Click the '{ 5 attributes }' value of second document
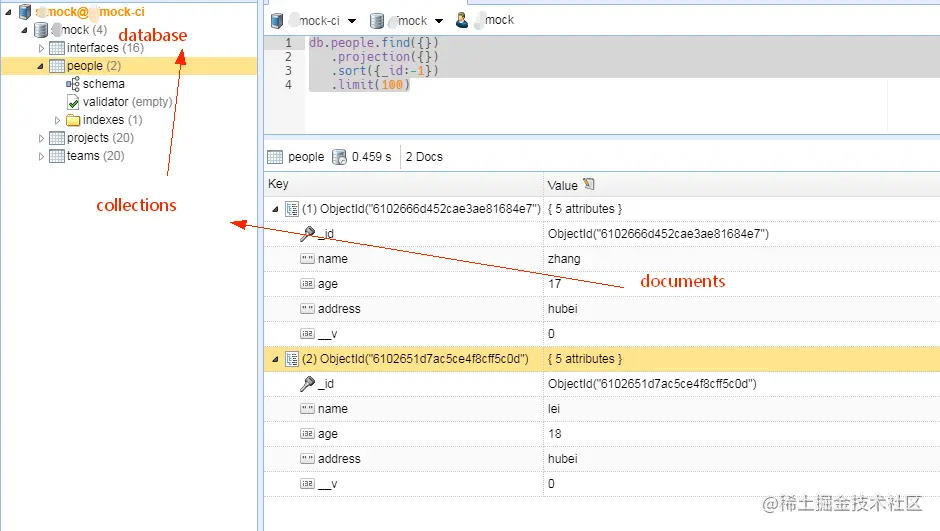The image size is (940, 531). pos(585,358)
